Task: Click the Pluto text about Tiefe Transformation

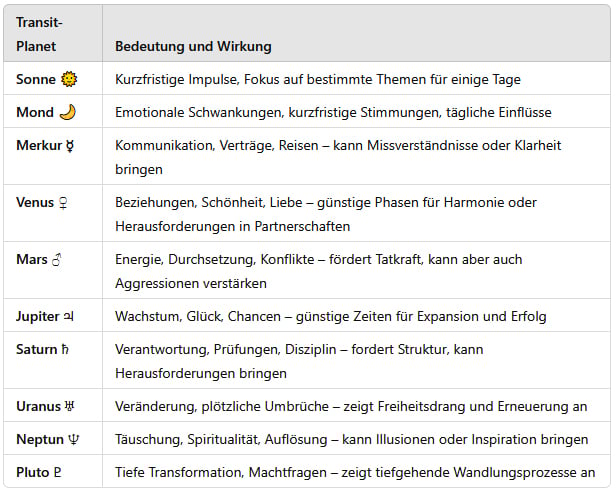Action: [355, 472]
